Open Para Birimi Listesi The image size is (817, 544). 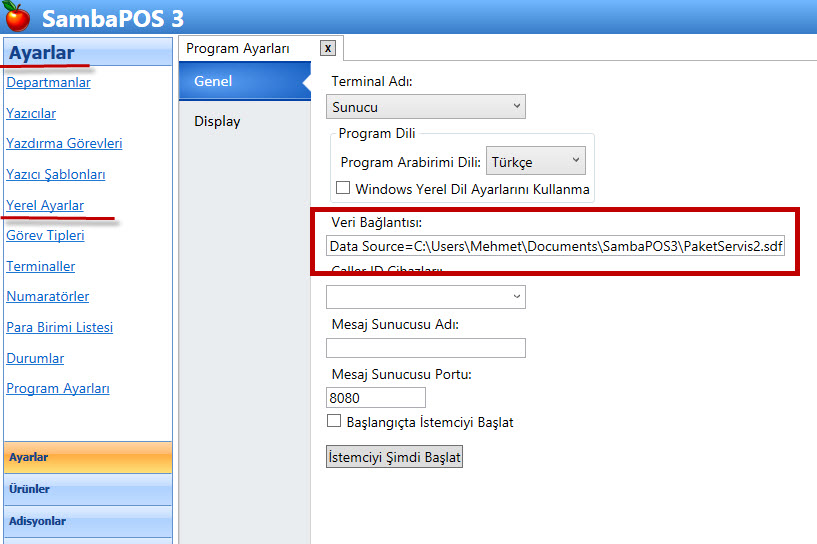point(59,327)
